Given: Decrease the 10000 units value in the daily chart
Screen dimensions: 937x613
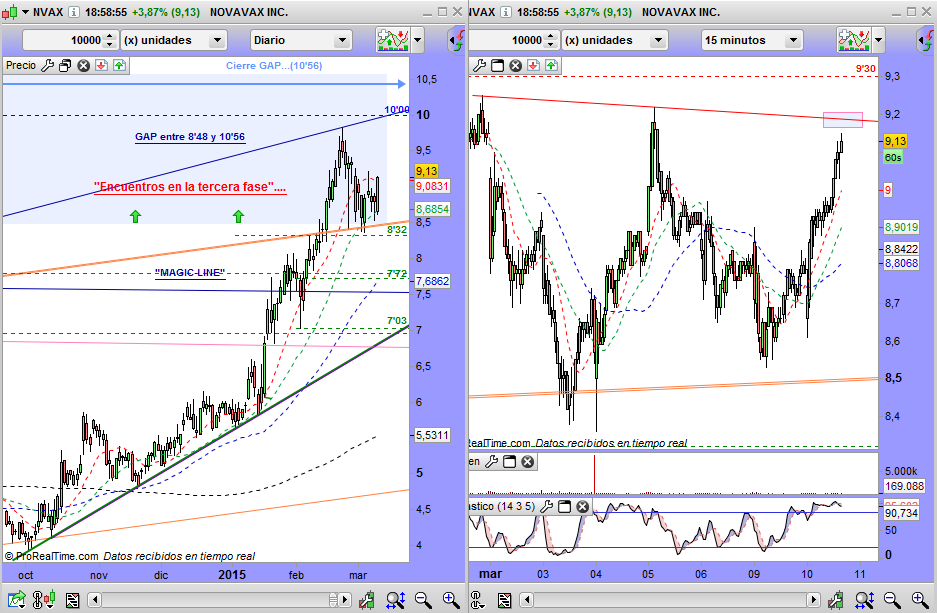Looking at the screenshot, I should tap(109, 45).
